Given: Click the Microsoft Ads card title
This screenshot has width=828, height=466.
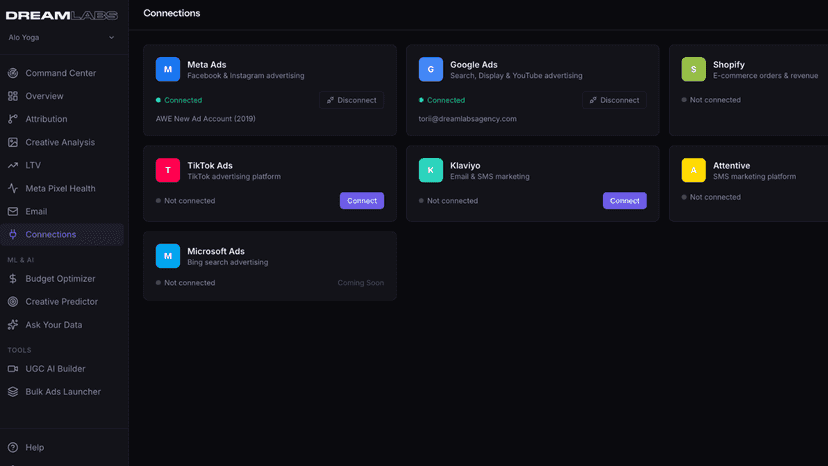Looking at the screenshot, I should tap(216, 251).
